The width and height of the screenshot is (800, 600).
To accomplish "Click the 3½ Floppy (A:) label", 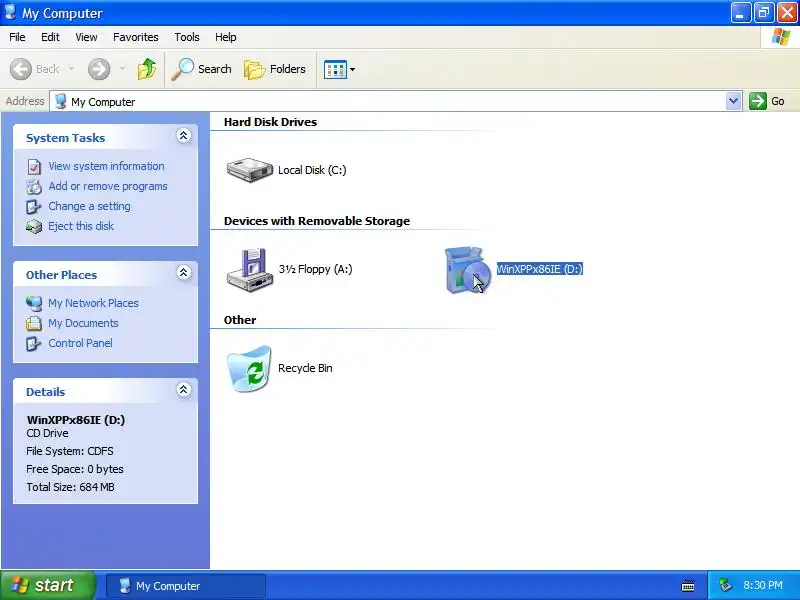I will pyautogui.click(x=315, y=269).
